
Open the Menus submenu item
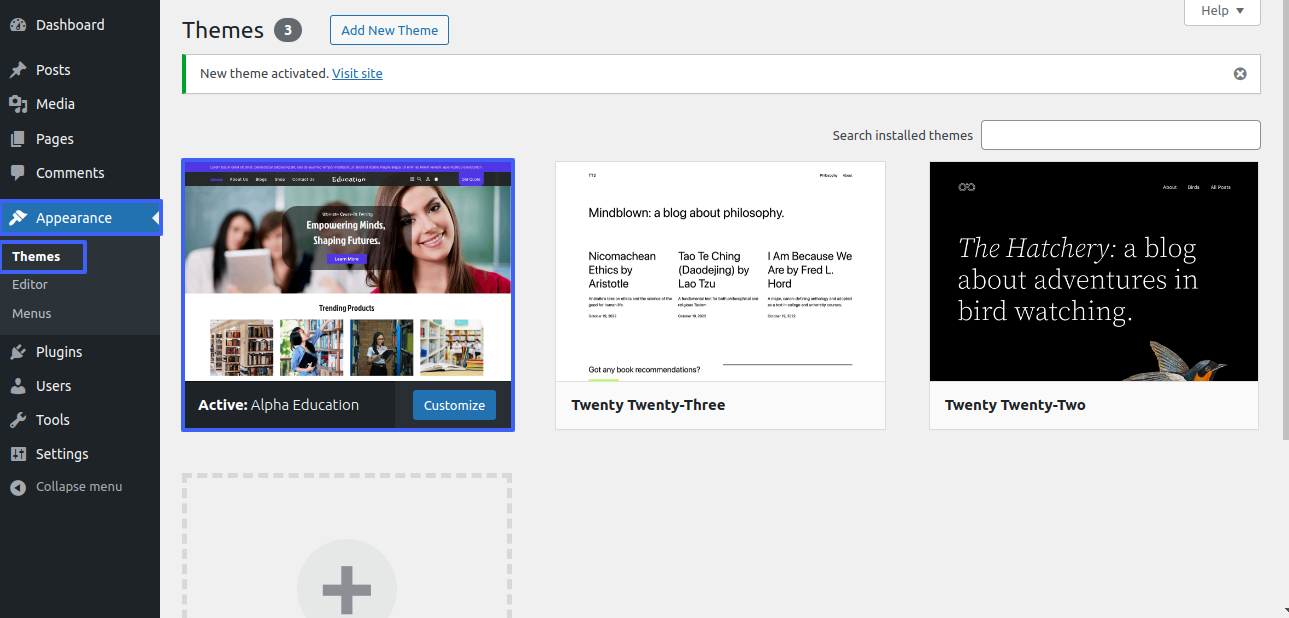[32, 314]
